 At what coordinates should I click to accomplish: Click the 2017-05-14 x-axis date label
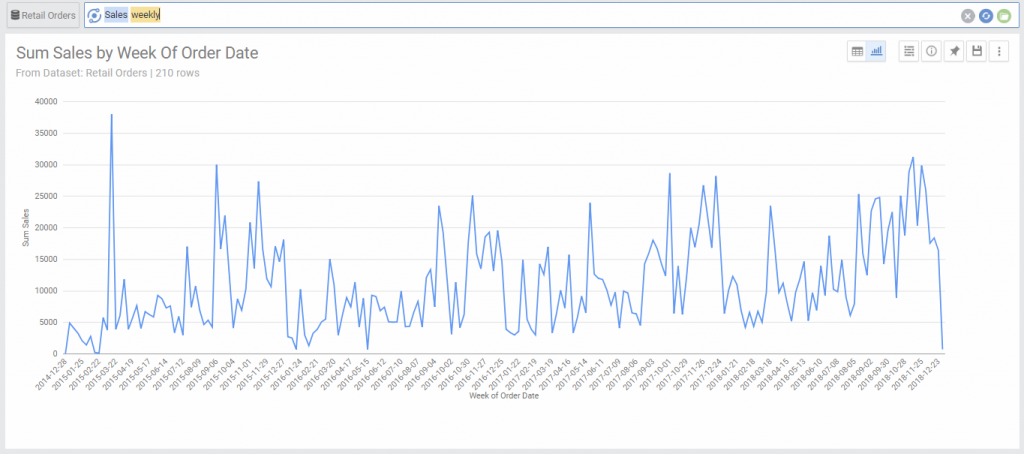pos(573,374)
